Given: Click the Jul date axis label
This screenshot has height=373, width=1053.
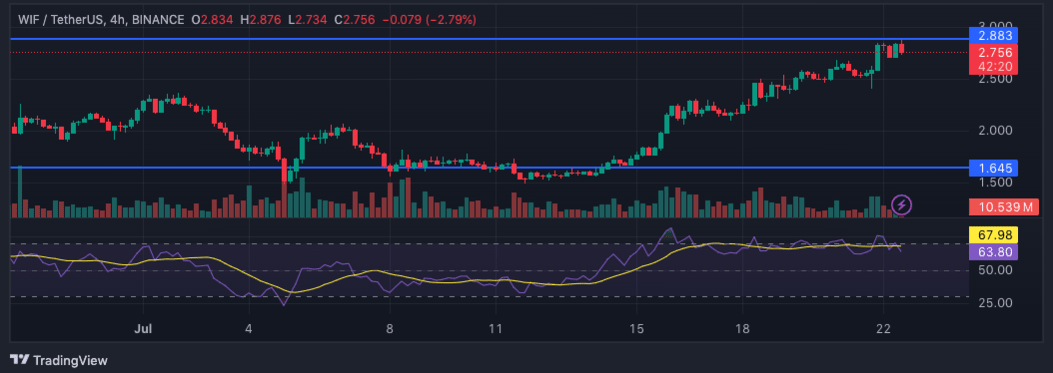Looking at the screenshot, I should pos(143,329).
